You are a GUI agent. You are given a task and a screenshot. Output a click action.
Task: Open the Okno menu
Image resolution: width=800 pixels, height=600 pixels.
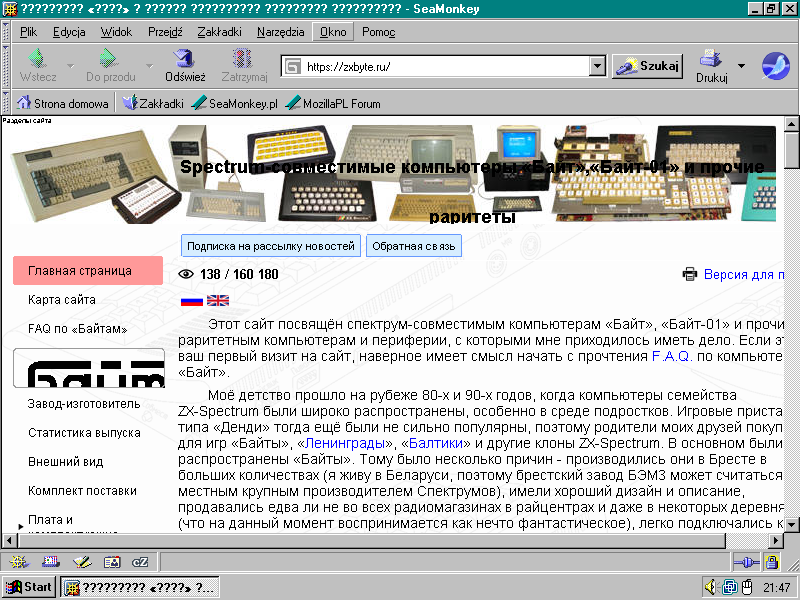pyautogui.click(x=333, y=32)
